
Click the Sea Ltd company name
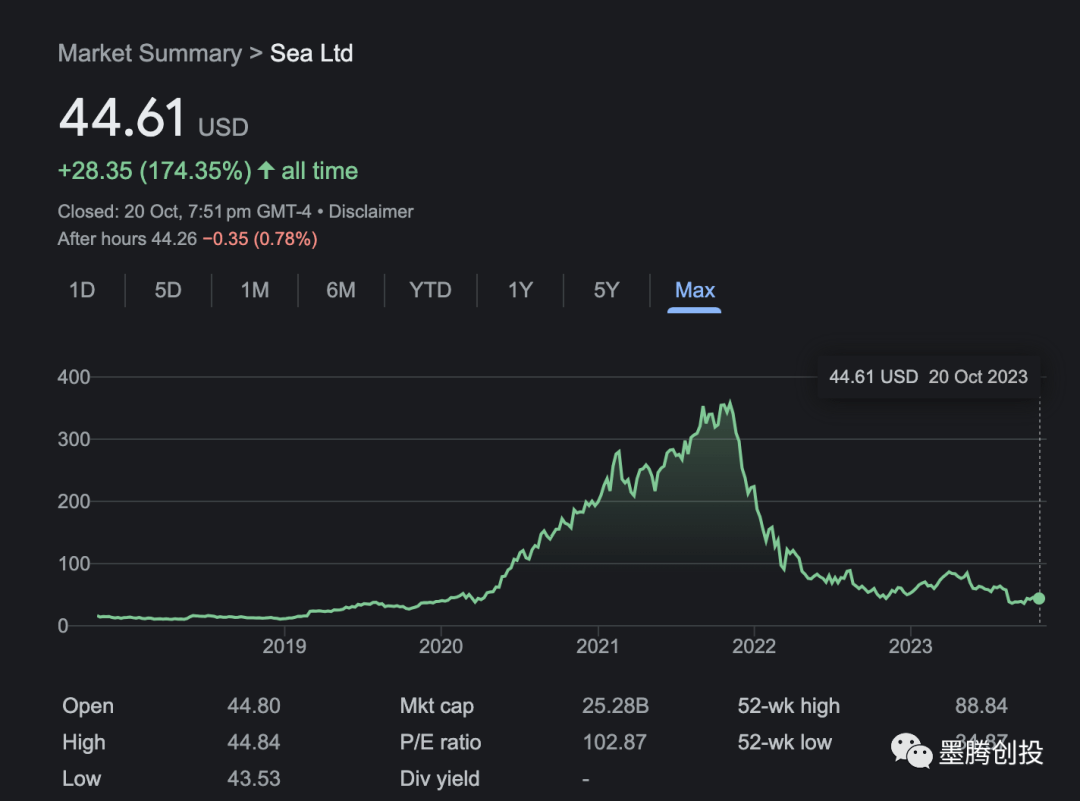pyautogui.click(x=311, y=53)
